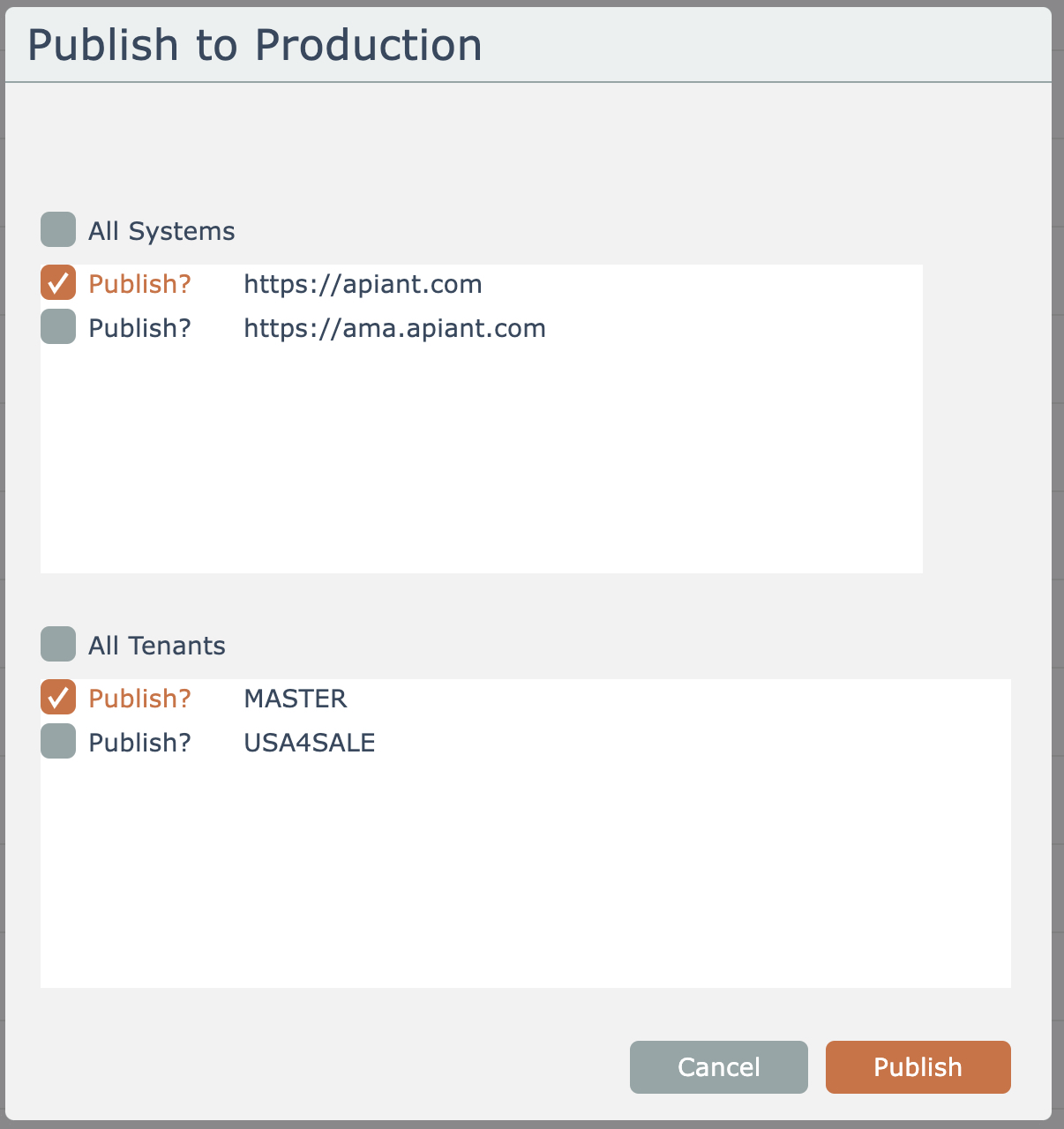Image resolution: width=1064 pixels, height=1129 pixels.
Task: Enable the Publish checkbox for https://ama.apiant.com
Action: click(x=58, y=327)
